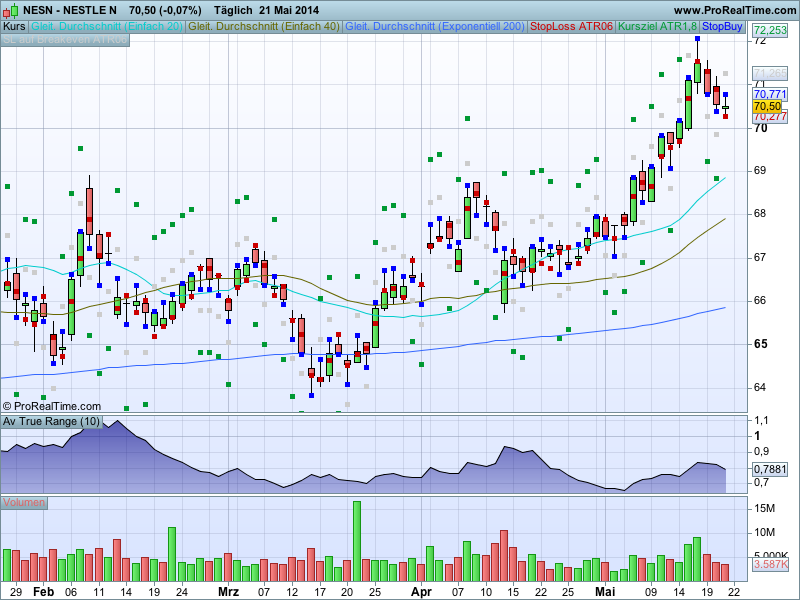
Task: Click the date label 24 on time axis
Action: click(x=182, y=592)
